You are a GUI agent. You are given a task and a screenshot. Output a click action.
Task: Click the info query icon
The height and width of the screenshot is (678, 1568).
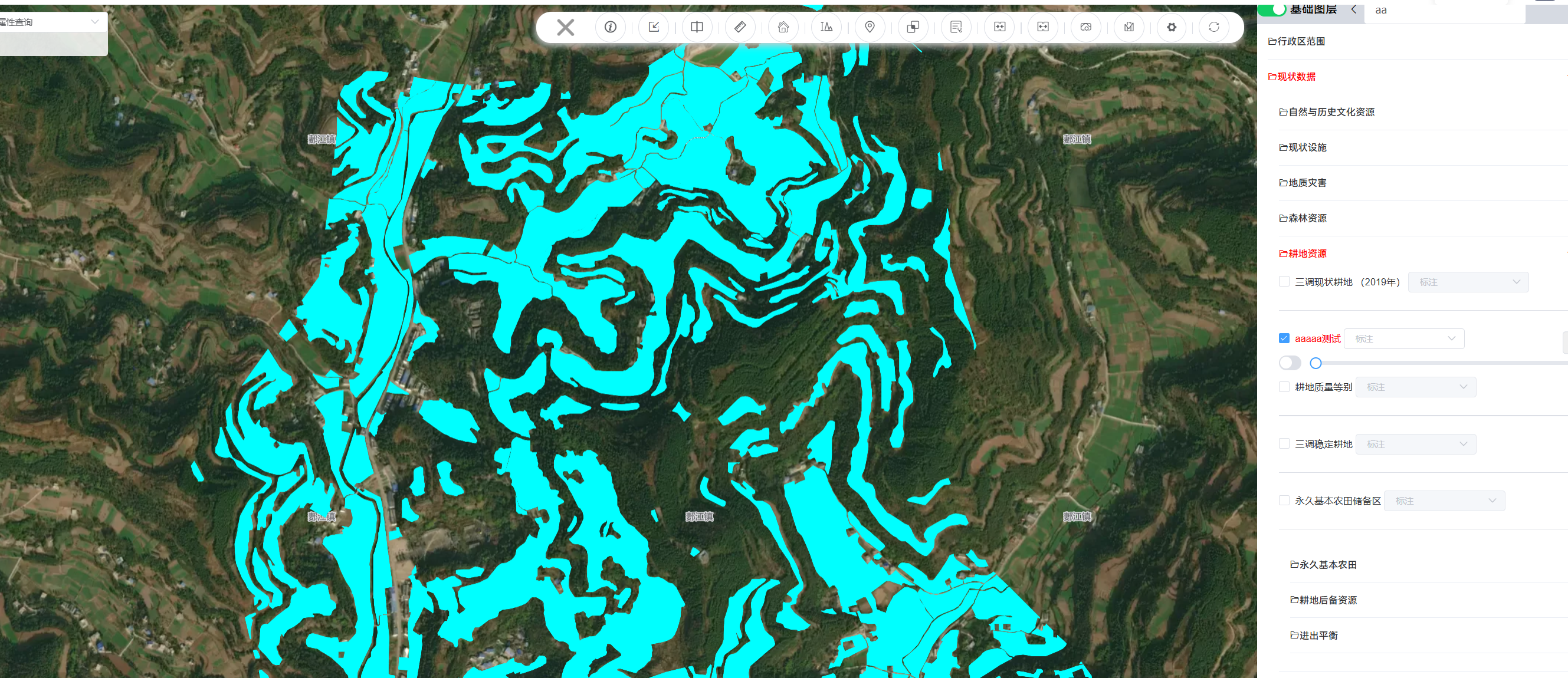(610, 27)
